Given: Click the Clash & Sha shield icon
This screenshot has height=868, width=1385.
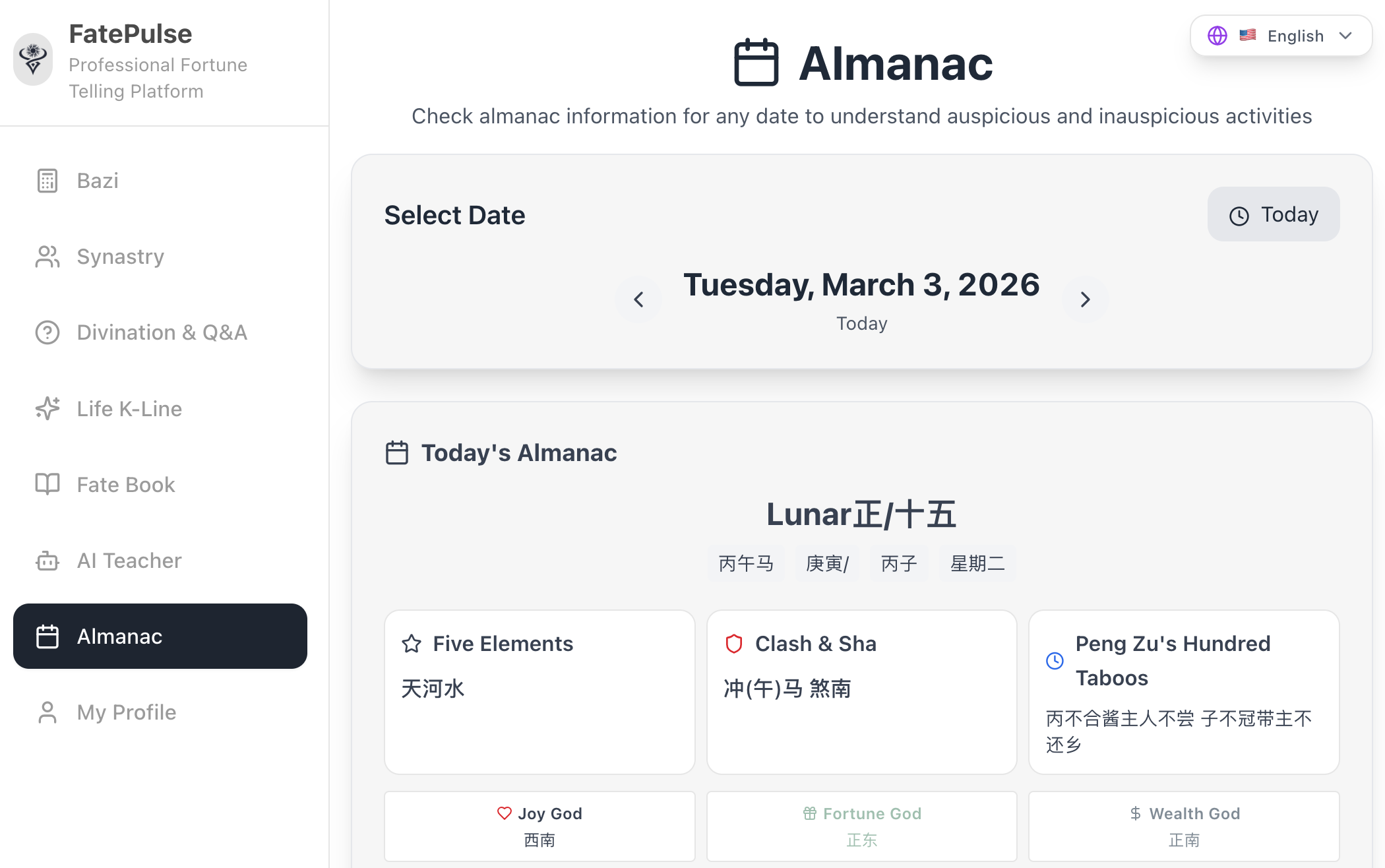Looking at the screenshot, I should pyautogui.click(x=734, y=644).
